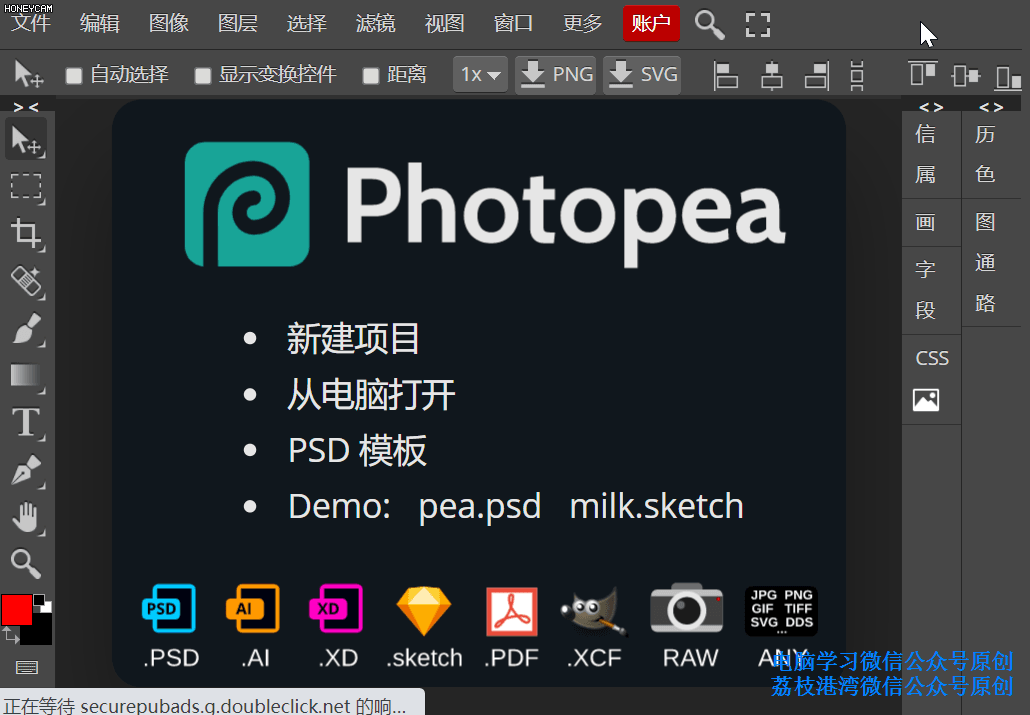Image resolution: width=1030 pixels, height=715 pixels.
Task: Click the .AI format icon
Action: click(253, 609)
